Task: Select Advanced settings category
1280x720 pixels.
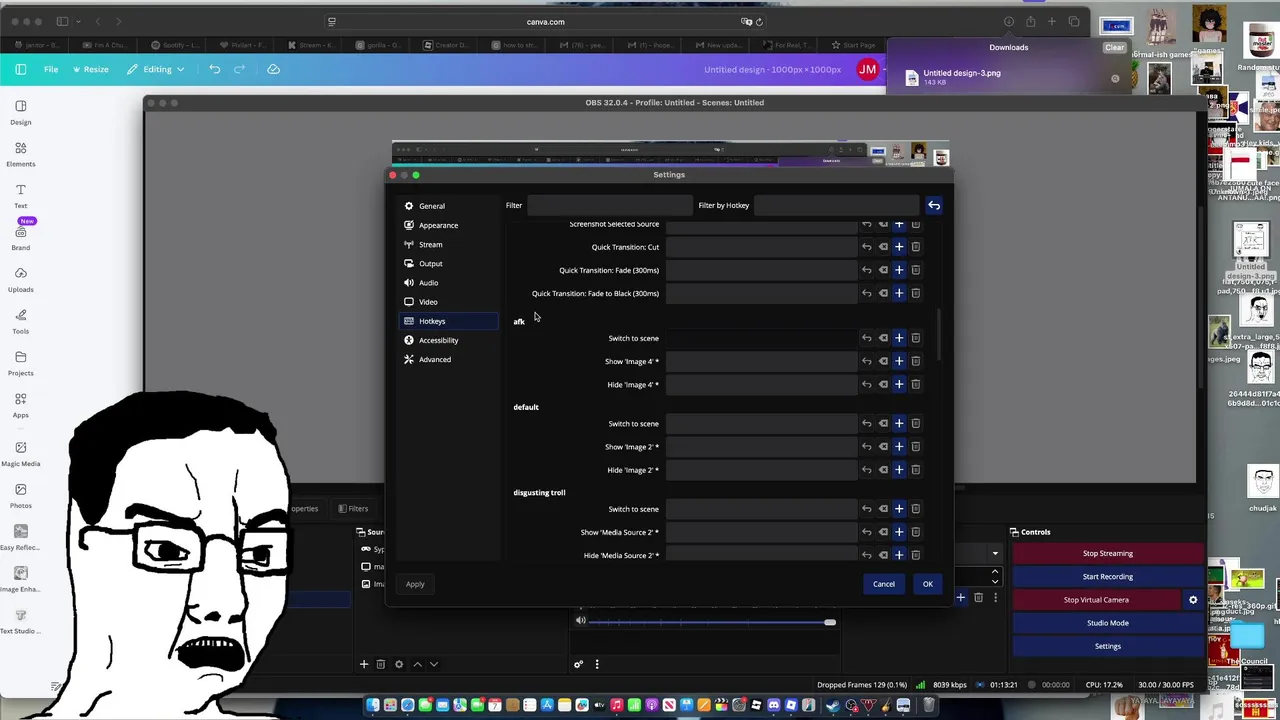Action: 448,359
